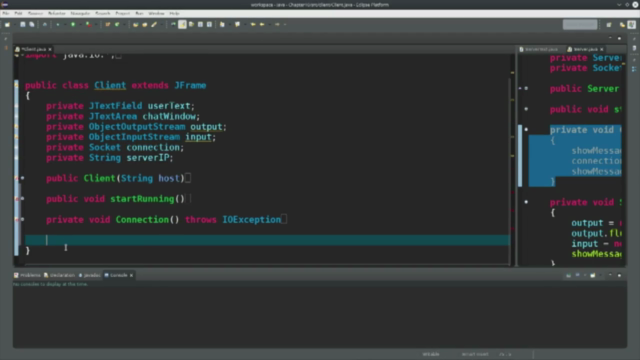Toggle Block Selection Mode icon
The width and height of the screenshot is (640, 360).
click(200, 24)
